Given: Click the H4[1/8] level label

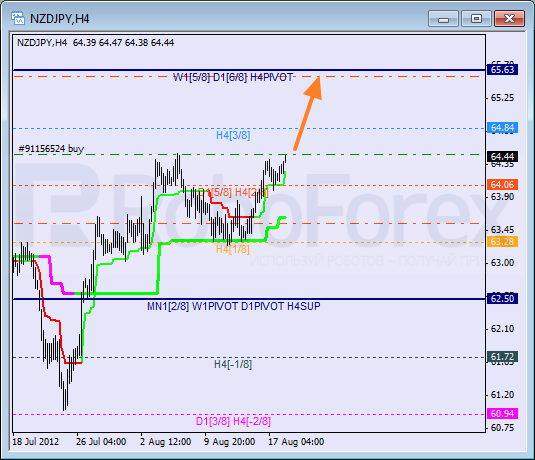Looking at the screenshot, I should pos(233,249).
